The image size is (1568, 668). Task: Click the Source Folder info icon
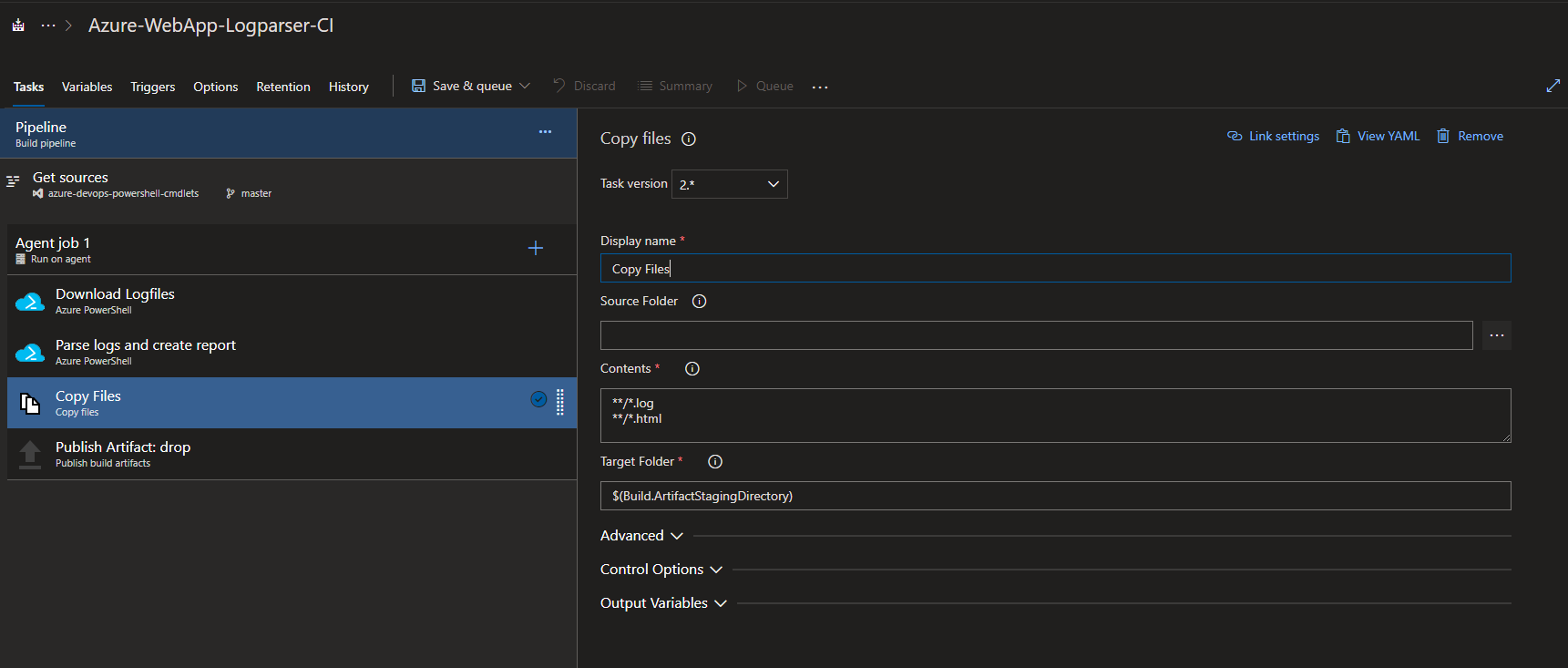tap(699, 302)
